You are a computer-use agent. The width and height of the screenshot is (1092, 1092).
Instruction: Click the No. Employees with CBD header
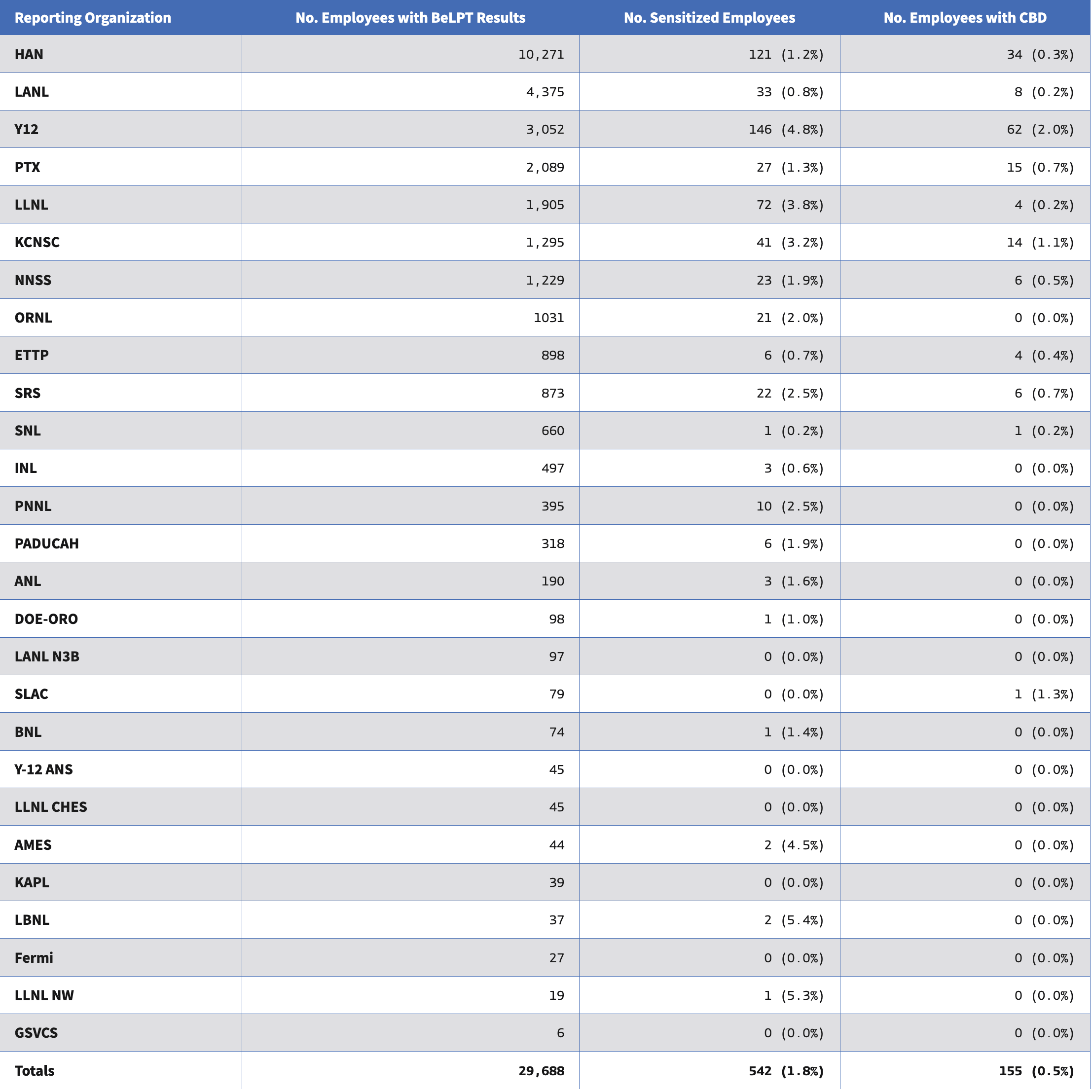point(965,18)
